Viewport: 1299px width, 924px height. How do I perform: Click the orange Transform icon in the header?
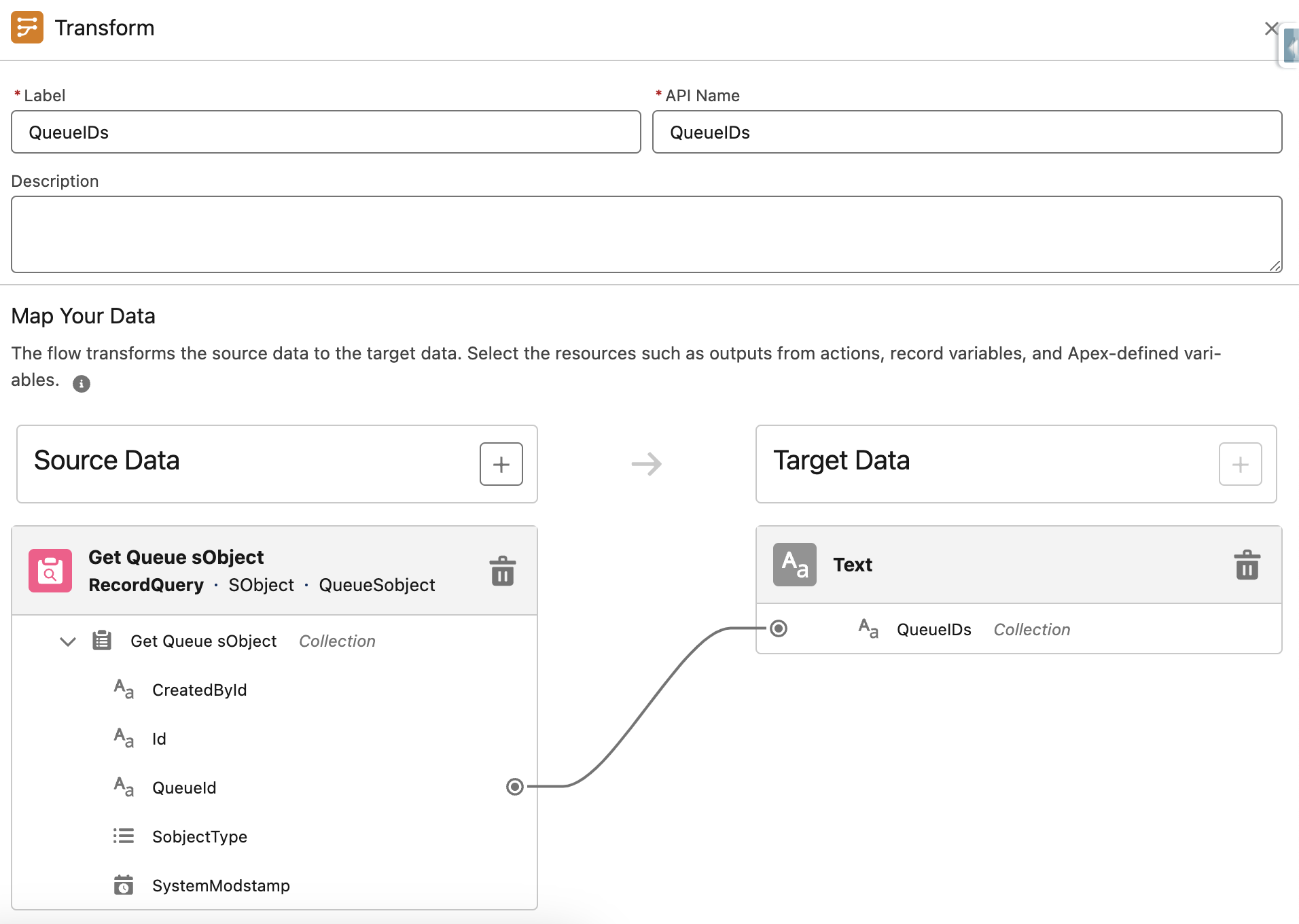coord(27,27)
